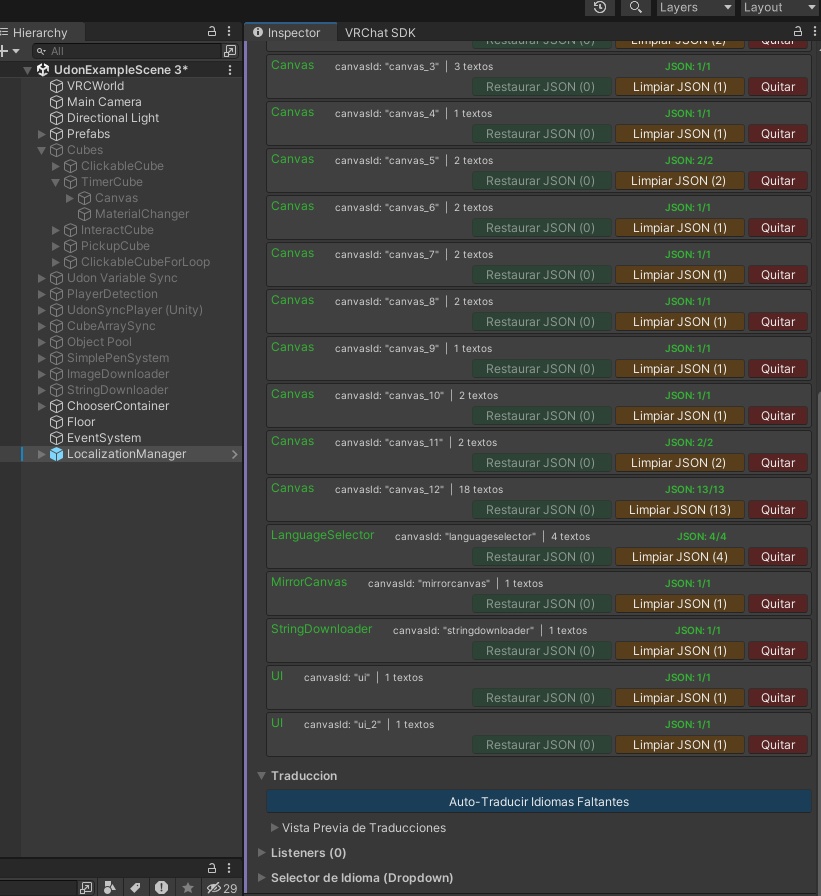Click StringDownloader canvas name link in Inspector
The height and width of the screenshot is (896, 821).
[321, 629]
